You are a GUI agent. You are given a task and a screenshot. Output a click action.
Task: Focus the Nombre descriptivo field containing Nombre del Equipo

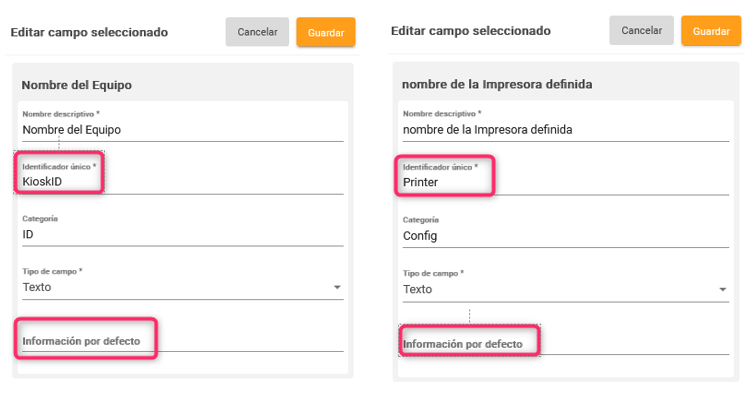183,130
